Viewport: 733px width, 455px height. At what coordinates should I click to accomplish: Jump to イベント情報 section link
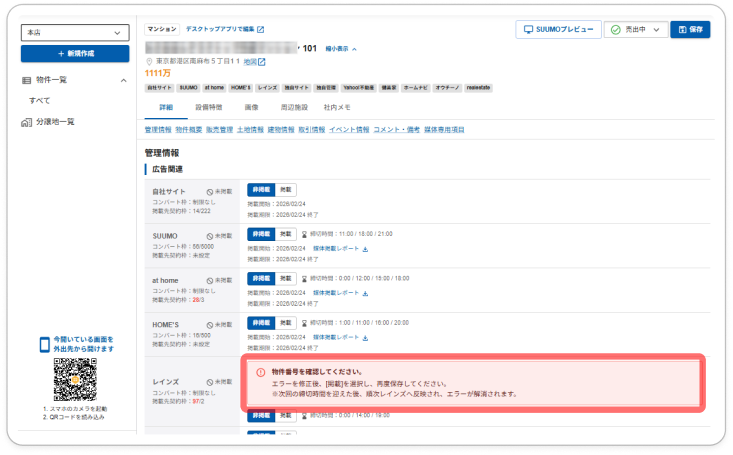click(x=349, y=130)
